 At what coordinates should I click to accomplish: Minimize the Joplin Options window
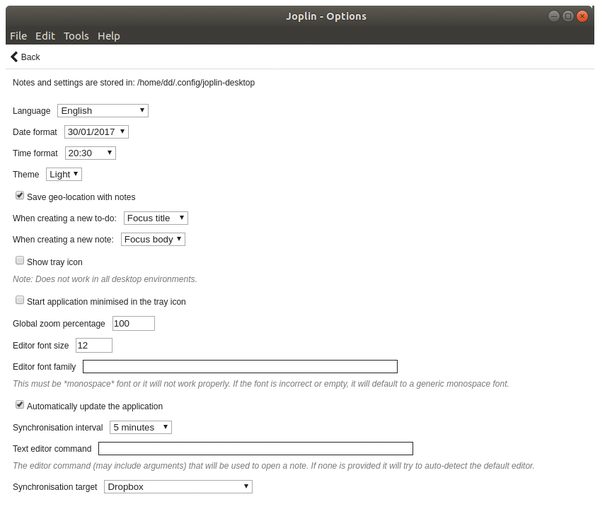pyautogui.click(x=554, y=16)
